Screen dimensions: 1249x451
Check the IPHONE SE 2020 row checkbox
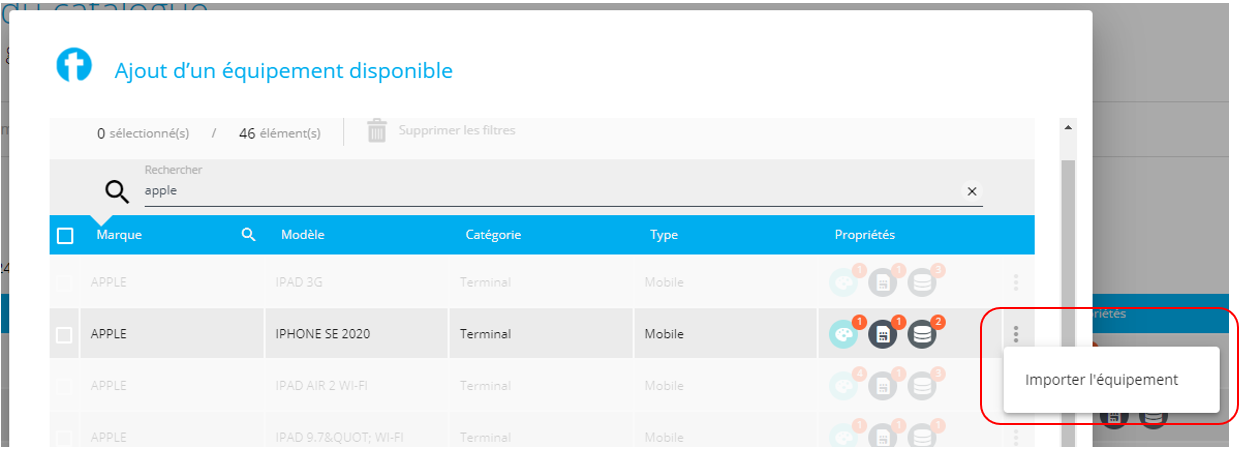64,335
